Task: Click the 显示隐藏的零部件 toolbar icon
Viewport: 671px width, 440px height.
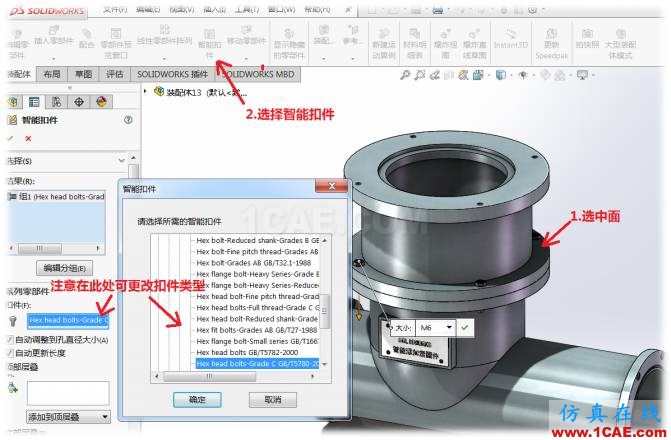Action: click(289, 43)
